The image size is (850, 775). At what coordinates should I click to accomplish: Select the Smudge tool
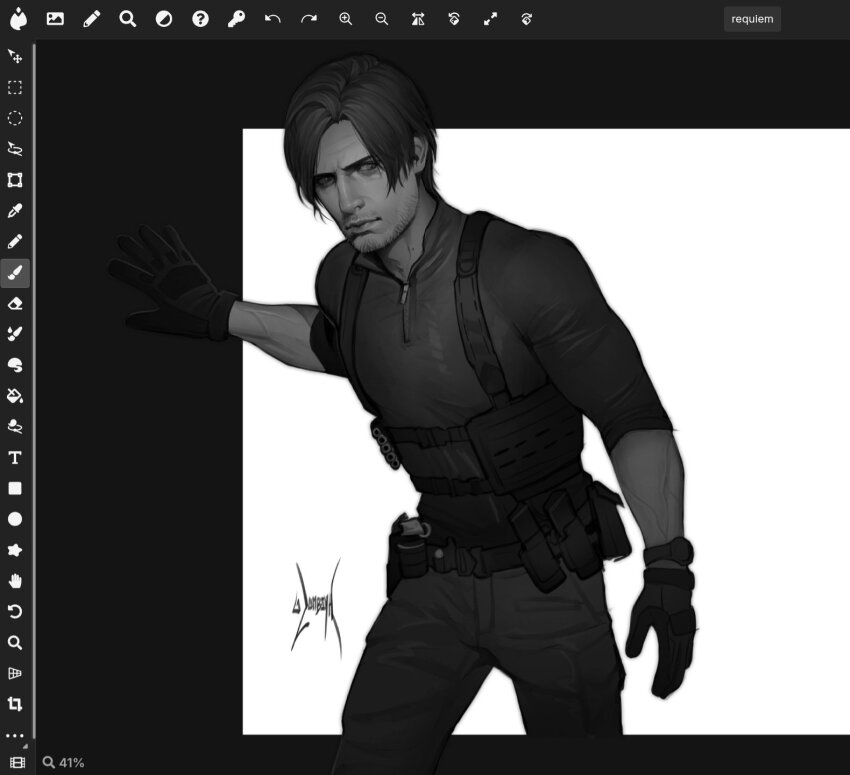(15, 365)
